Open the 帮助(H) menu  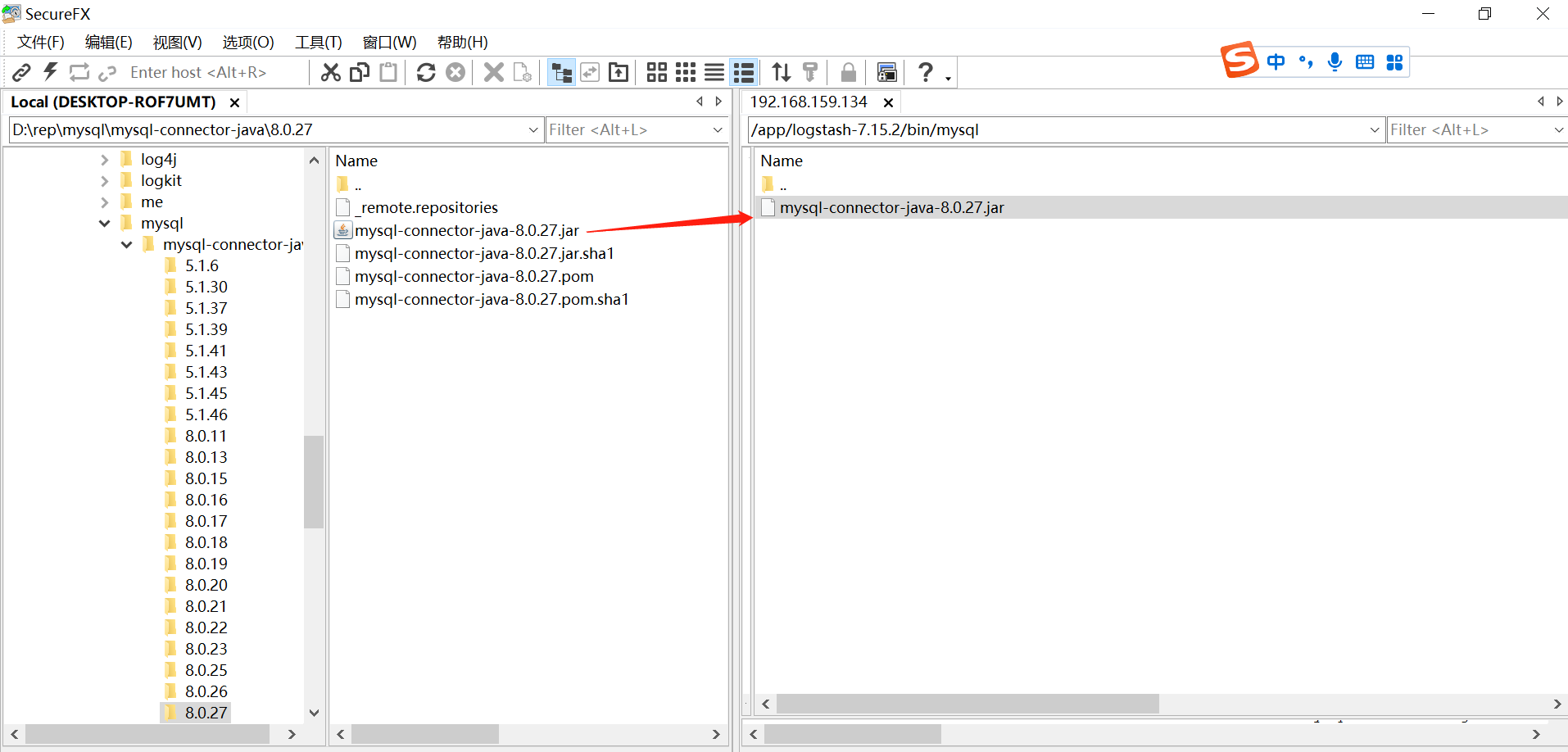click(x=462, y=43)
